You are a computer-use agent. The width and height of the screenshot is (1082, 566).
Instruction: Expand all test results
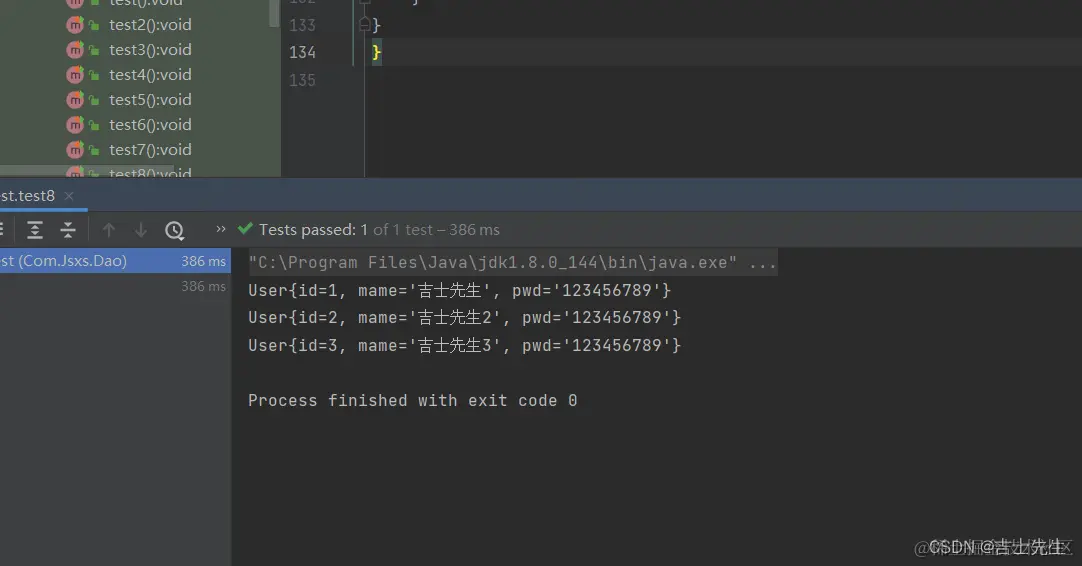click(x=35, y=230)
